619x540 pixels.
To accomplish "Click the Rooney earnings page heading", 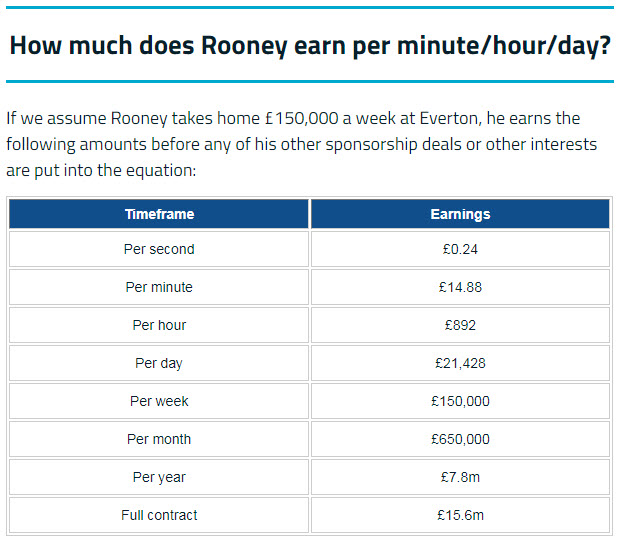I will tap(309, 45).
